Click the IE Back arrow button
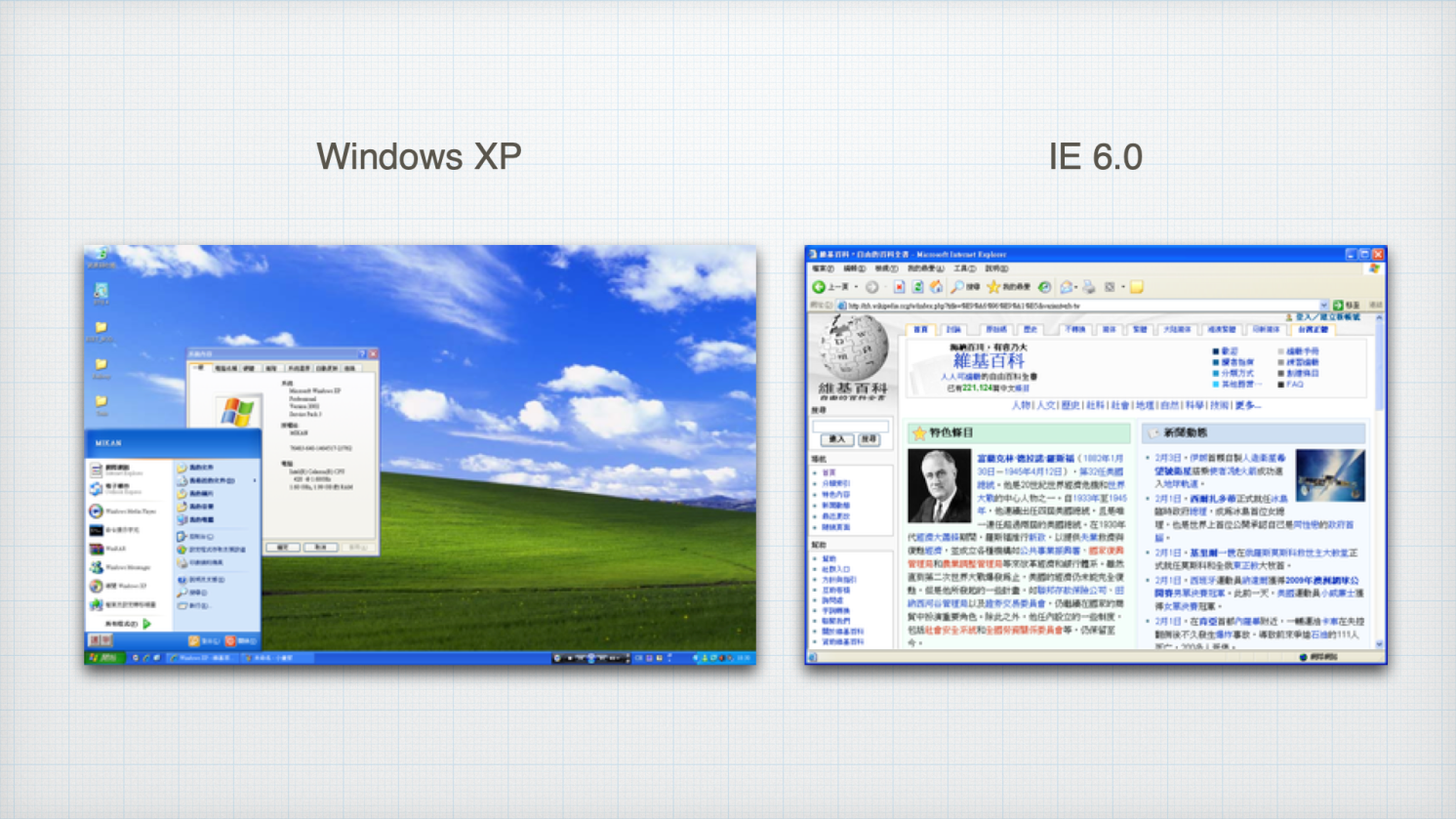 [x=820, y=287]
